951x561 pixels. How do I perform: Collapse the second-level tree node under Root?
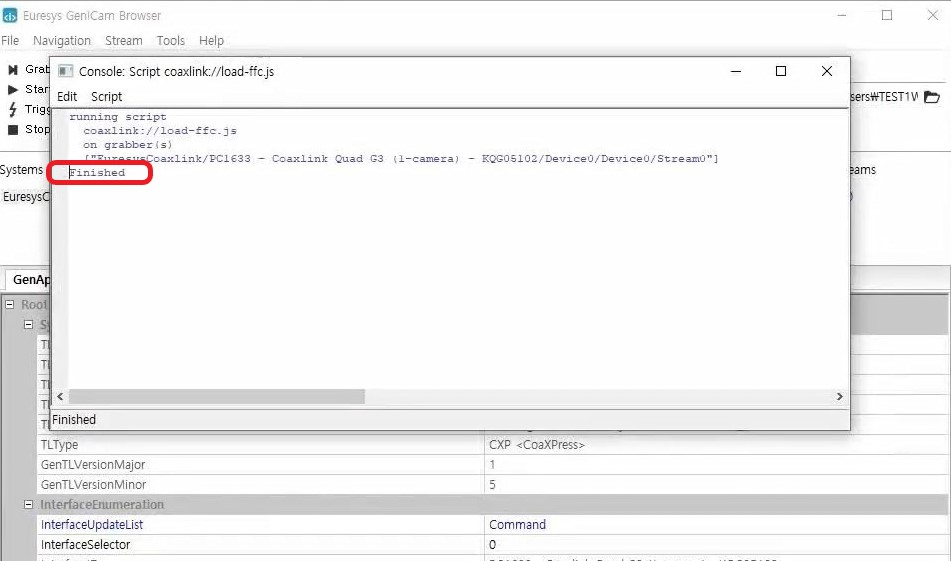point(29,325)
